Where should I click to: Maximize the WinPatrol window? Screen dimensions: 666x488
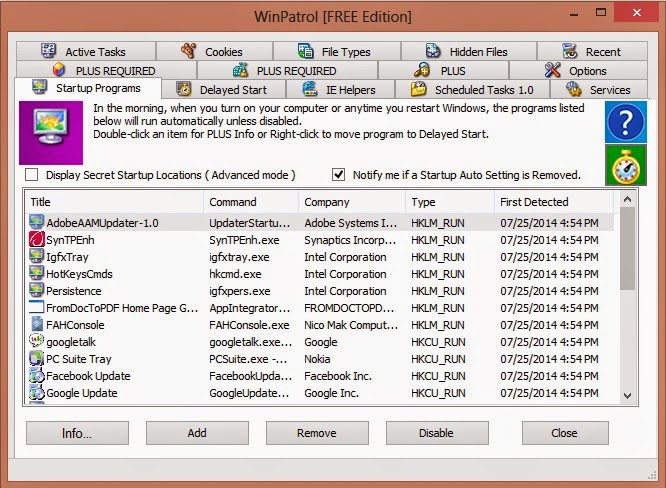click(x=601, y=13)
